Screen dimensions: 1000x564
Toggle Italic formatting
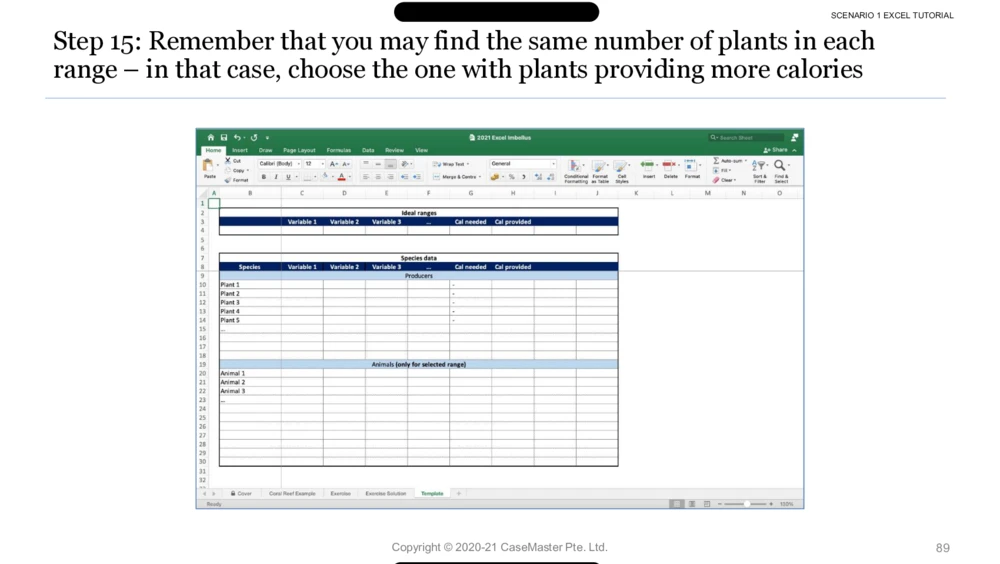pyautogui.click(x=276, y=177)
